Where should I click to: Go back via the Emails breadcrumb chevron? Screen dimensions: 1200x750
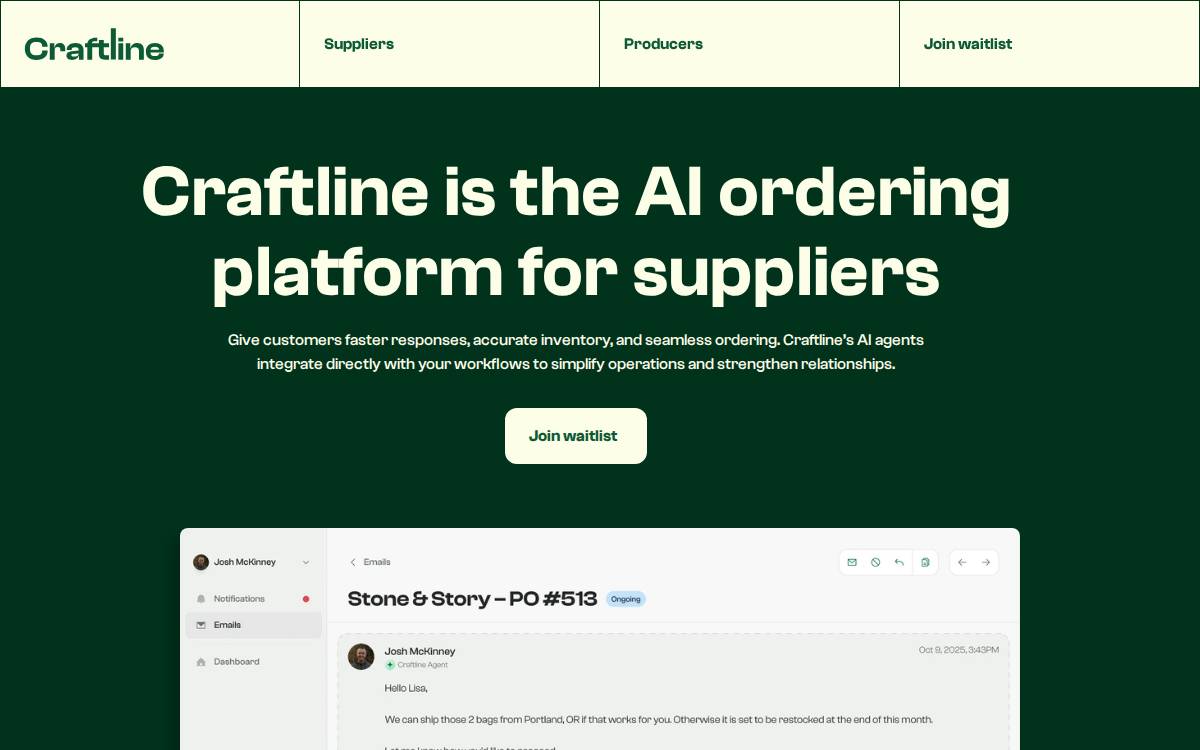353,562
